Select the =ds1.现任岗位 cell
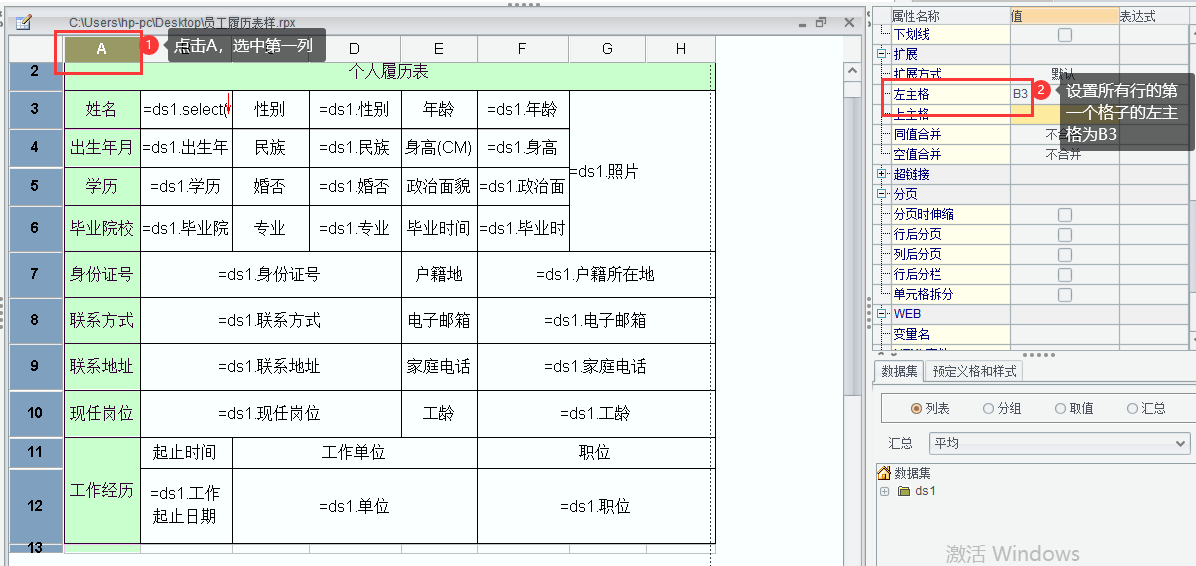 271,413
